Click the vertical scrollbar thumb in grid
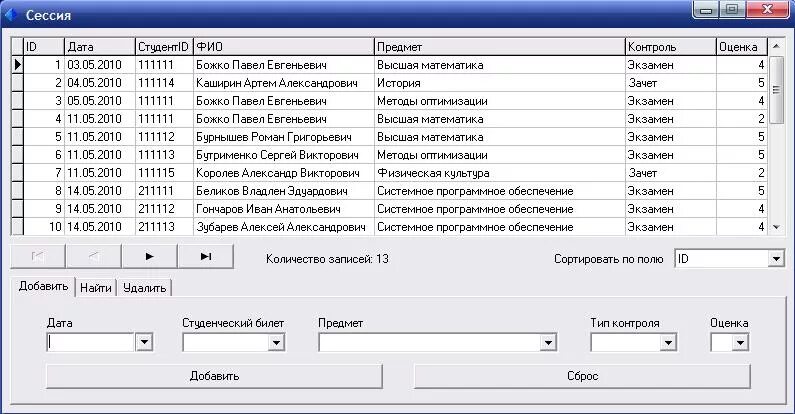Image resolution: width=795 pixels, height=414 pixels. coord(776,90)
